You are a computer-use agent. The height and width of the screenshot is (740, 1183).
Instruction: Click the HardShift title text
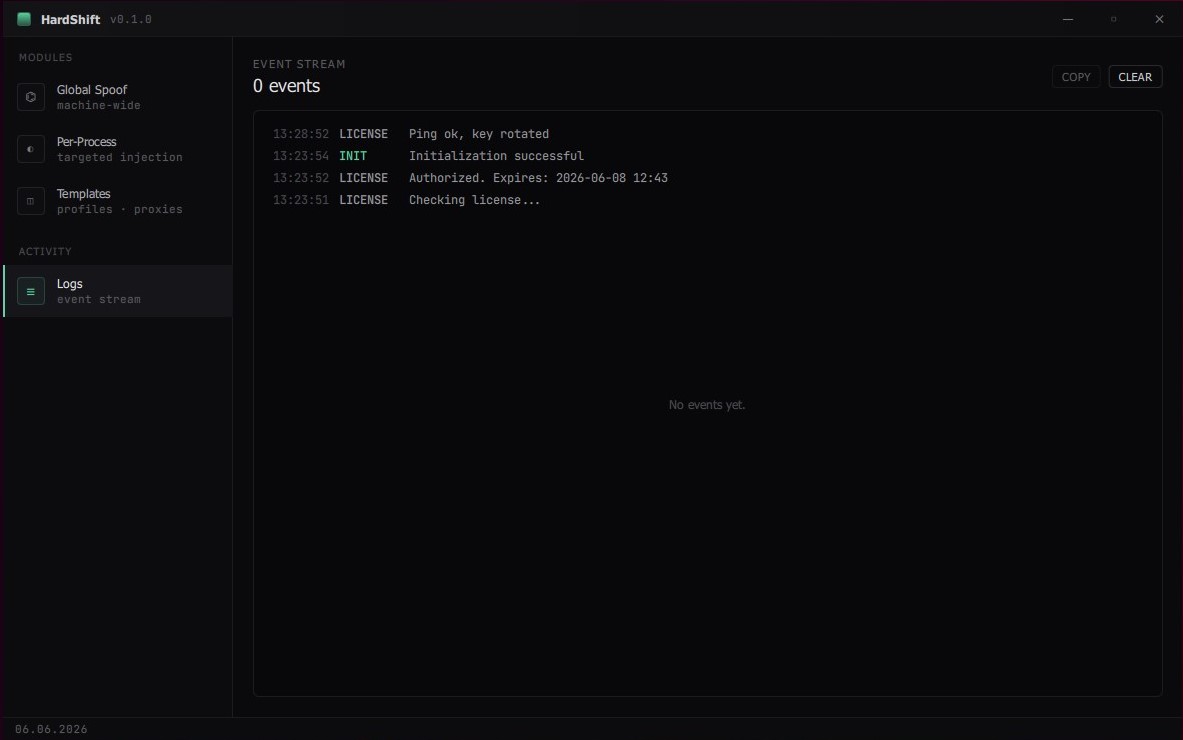pyautogui.click(x=70, y=20)
